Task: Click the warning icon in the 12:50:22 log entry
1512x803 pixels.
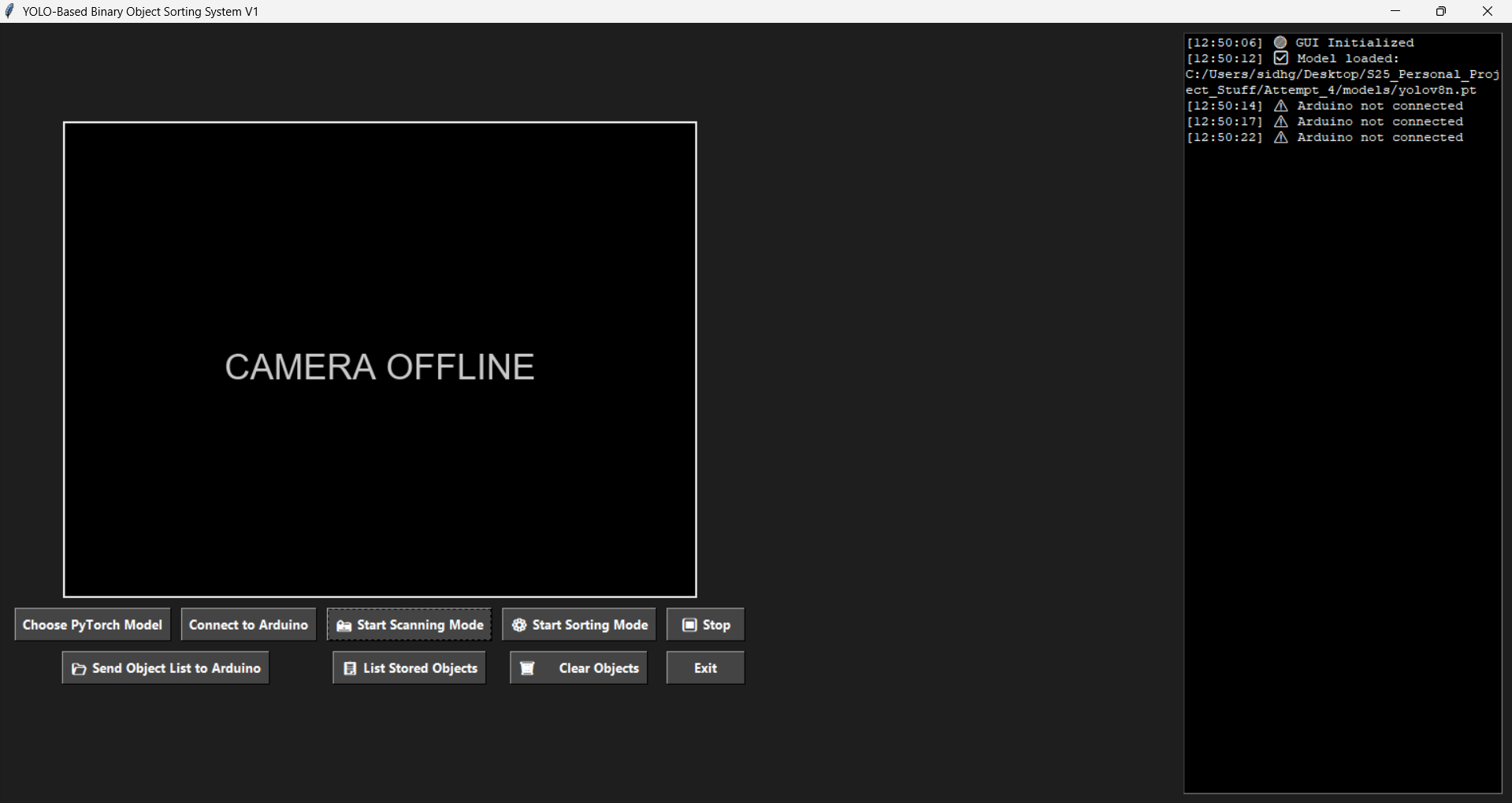Action: (1280, 137)
